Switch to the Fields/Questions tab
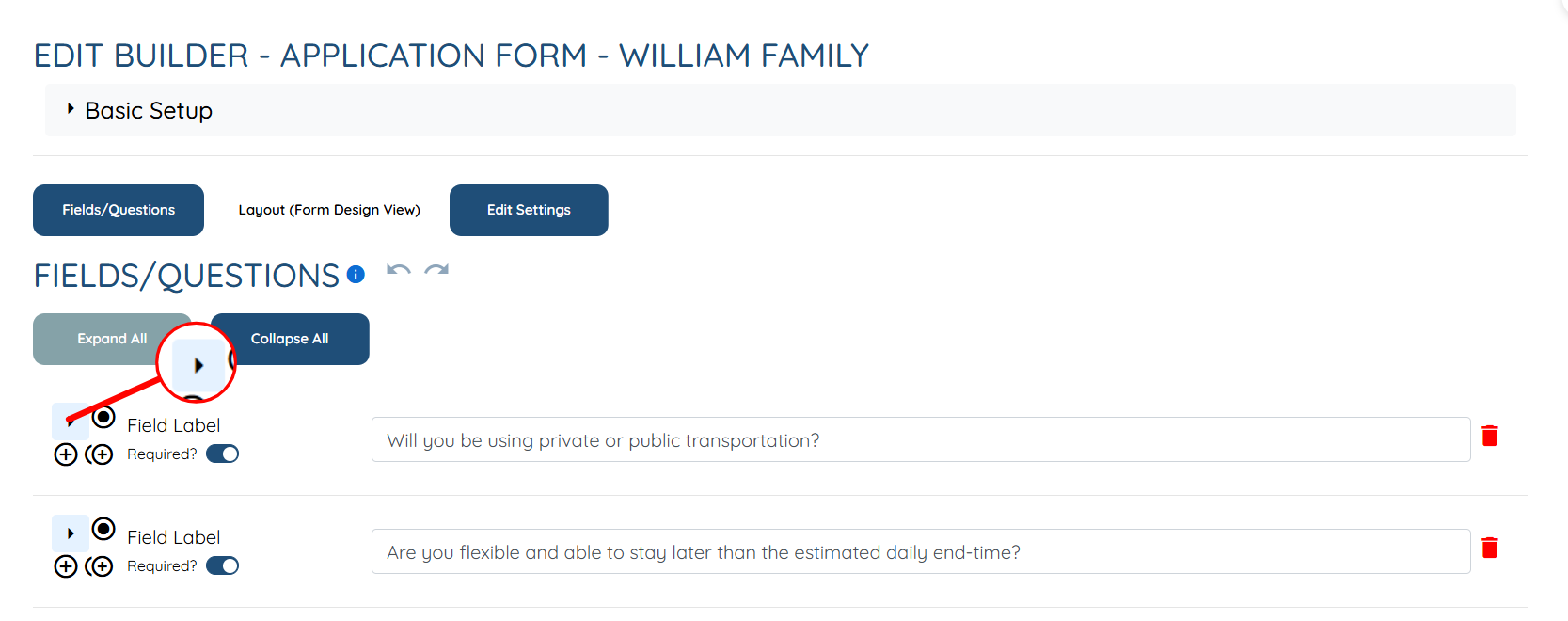Viewport: 1568px width, 621px height. pyautogui.click(x=119, y=210)
